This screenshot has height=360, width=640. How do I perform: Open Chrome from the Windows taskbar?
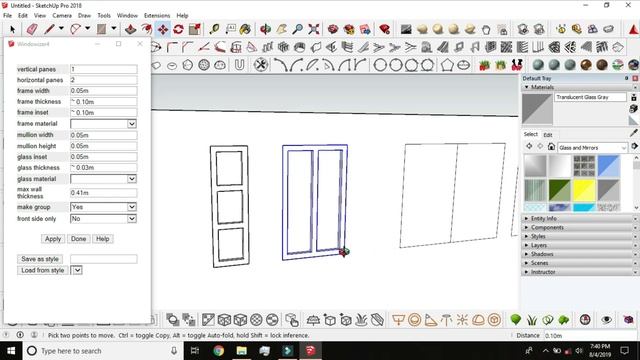pyautogui.click(x=218, y=351)
